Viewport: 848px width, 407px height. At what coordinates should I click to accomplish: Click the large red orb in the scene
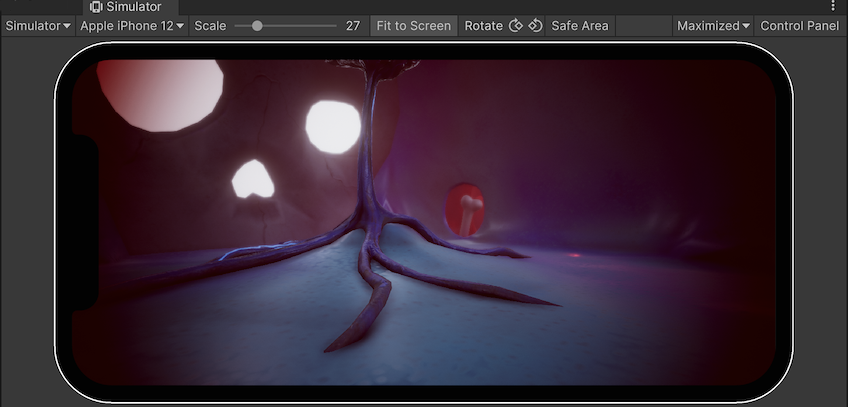point(158,92)
